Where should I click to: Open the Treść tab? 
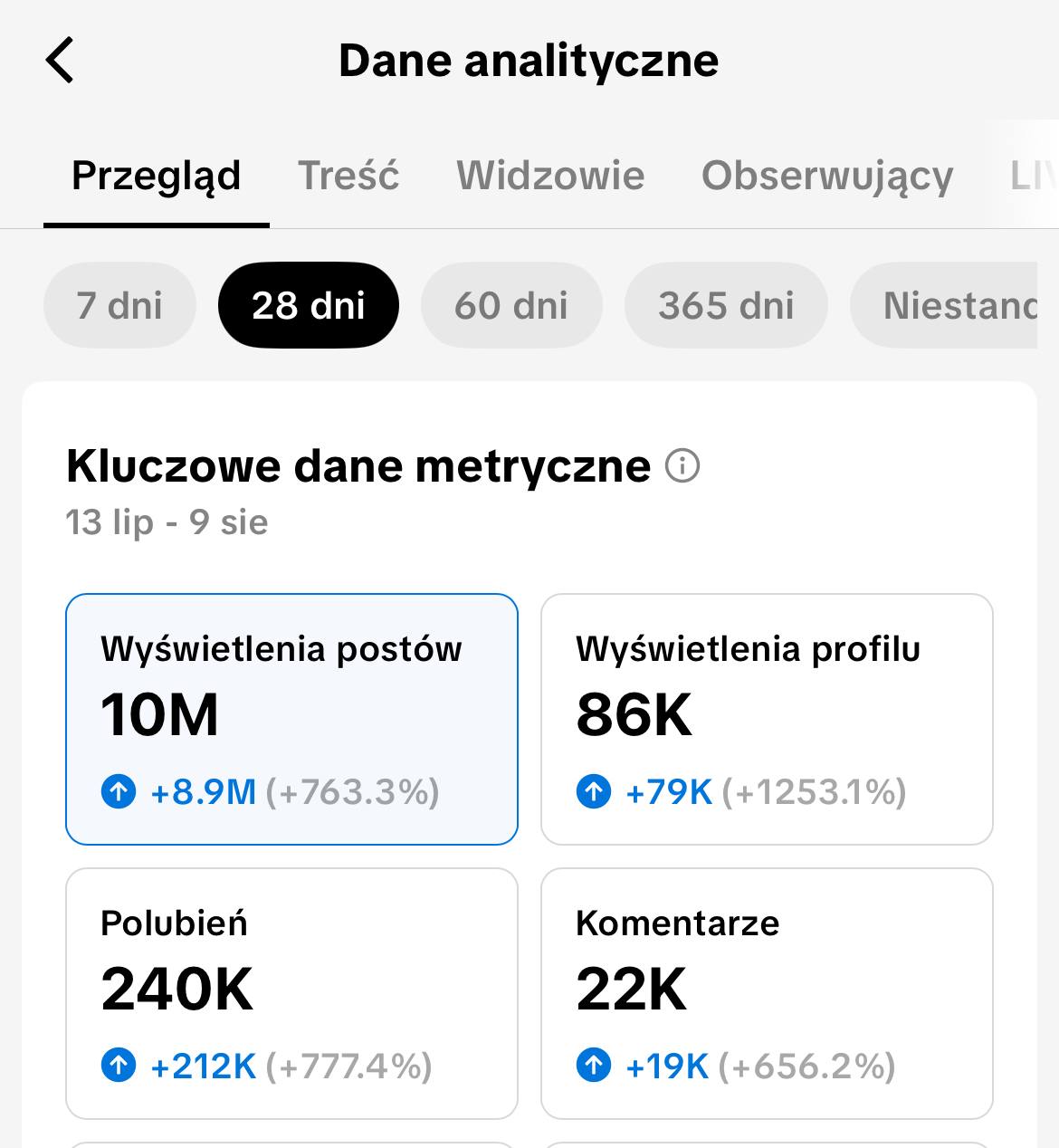(x=348, y=176)
